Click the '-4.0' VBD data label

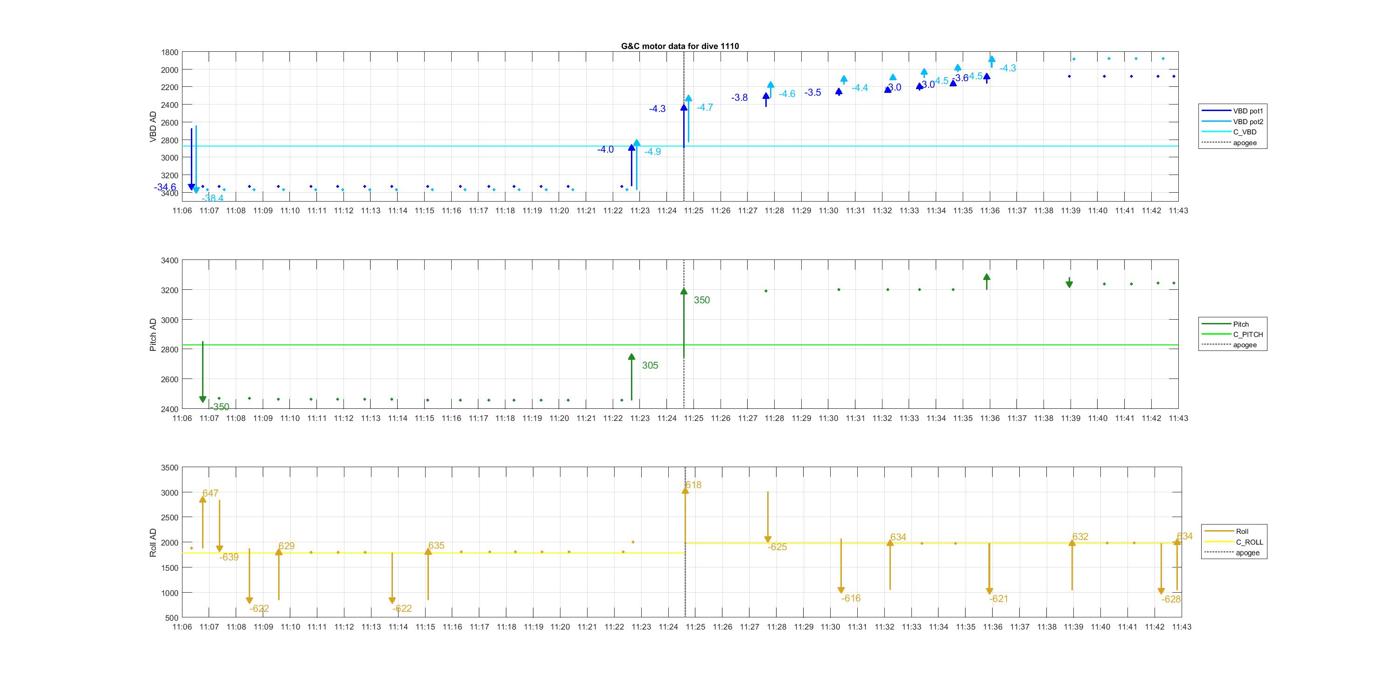pyautogui.click(x=606, y=149)
